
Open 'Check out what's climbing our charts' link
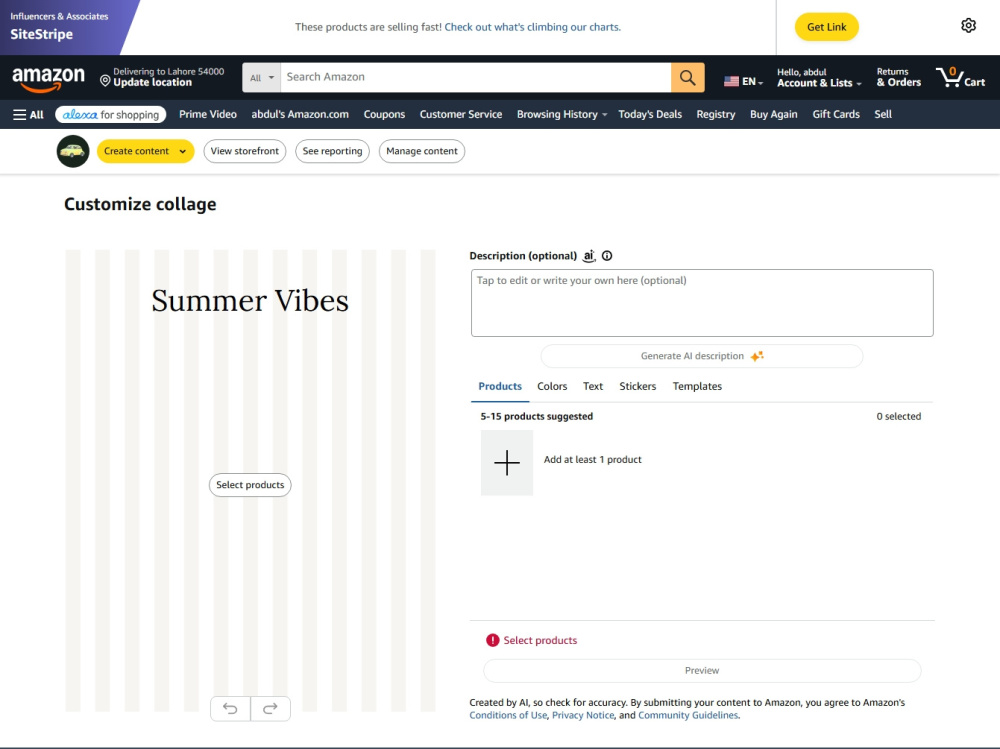click(x=533, y=27)
